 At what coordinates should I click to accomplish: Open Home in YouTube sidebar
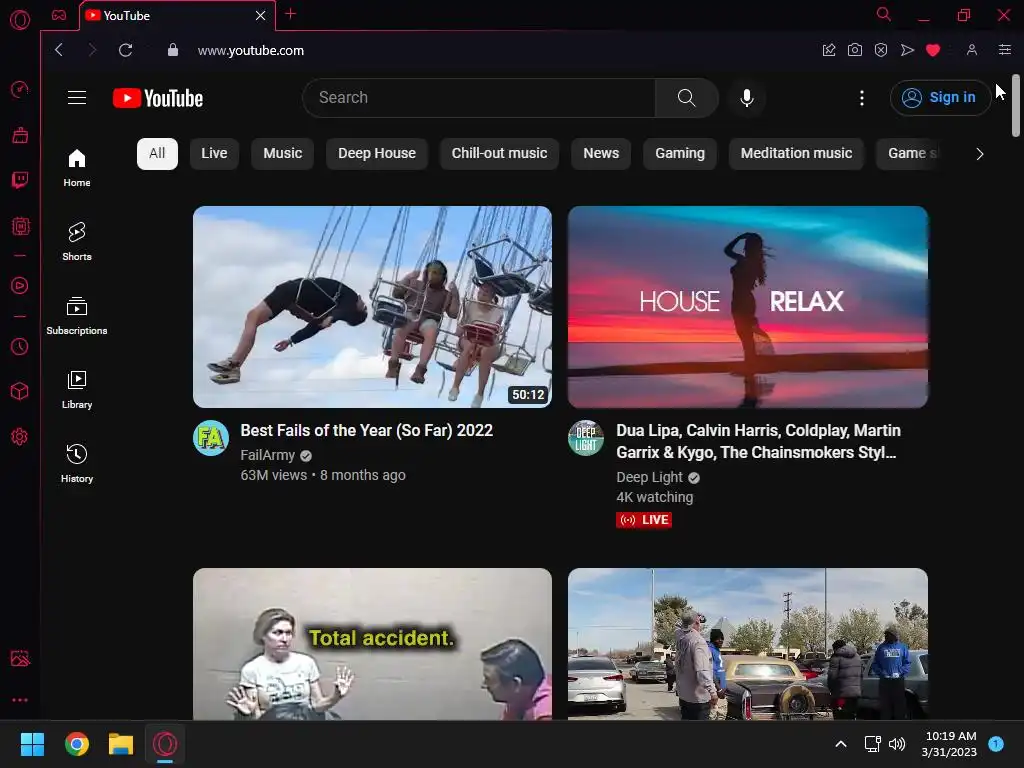(x=77, y=168)
